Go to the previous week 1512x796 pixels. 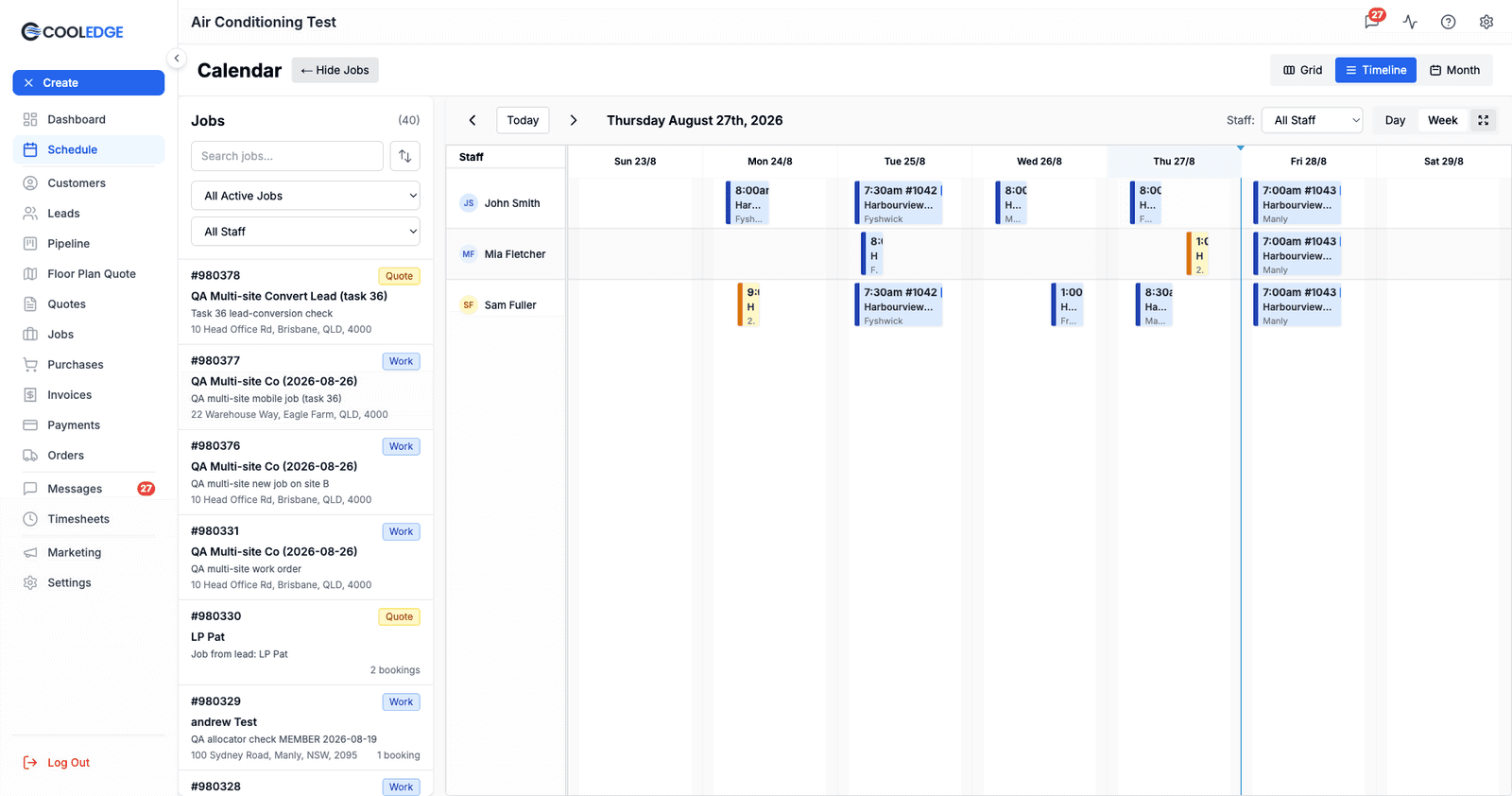(x=472, y=120)
